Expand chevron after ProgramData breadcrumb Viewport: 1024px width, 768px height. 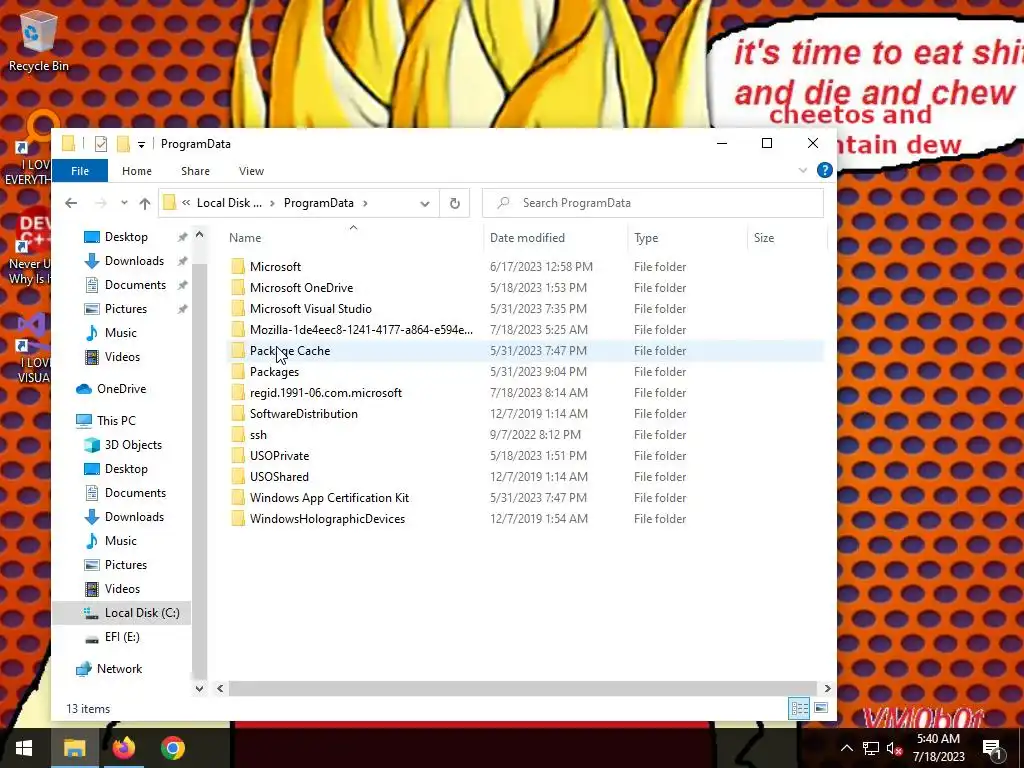(365, 203)
